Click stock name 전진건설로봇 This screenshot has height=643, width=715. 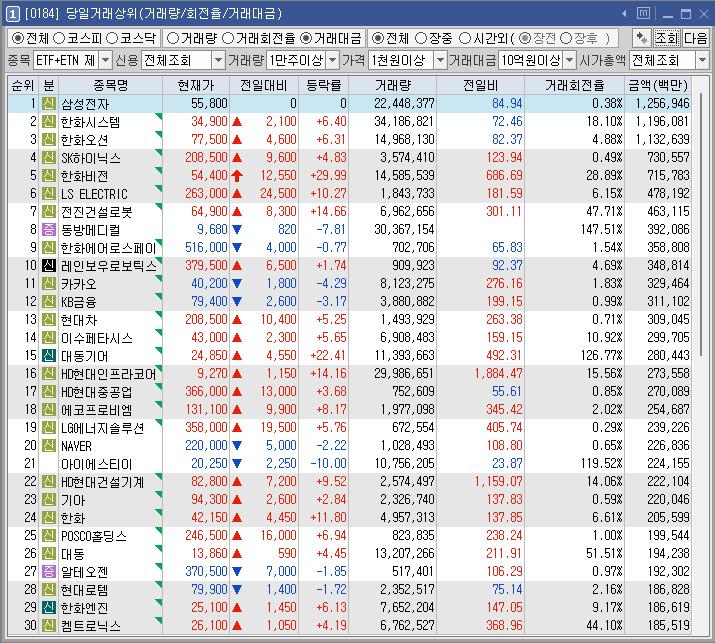coord(97,212)
